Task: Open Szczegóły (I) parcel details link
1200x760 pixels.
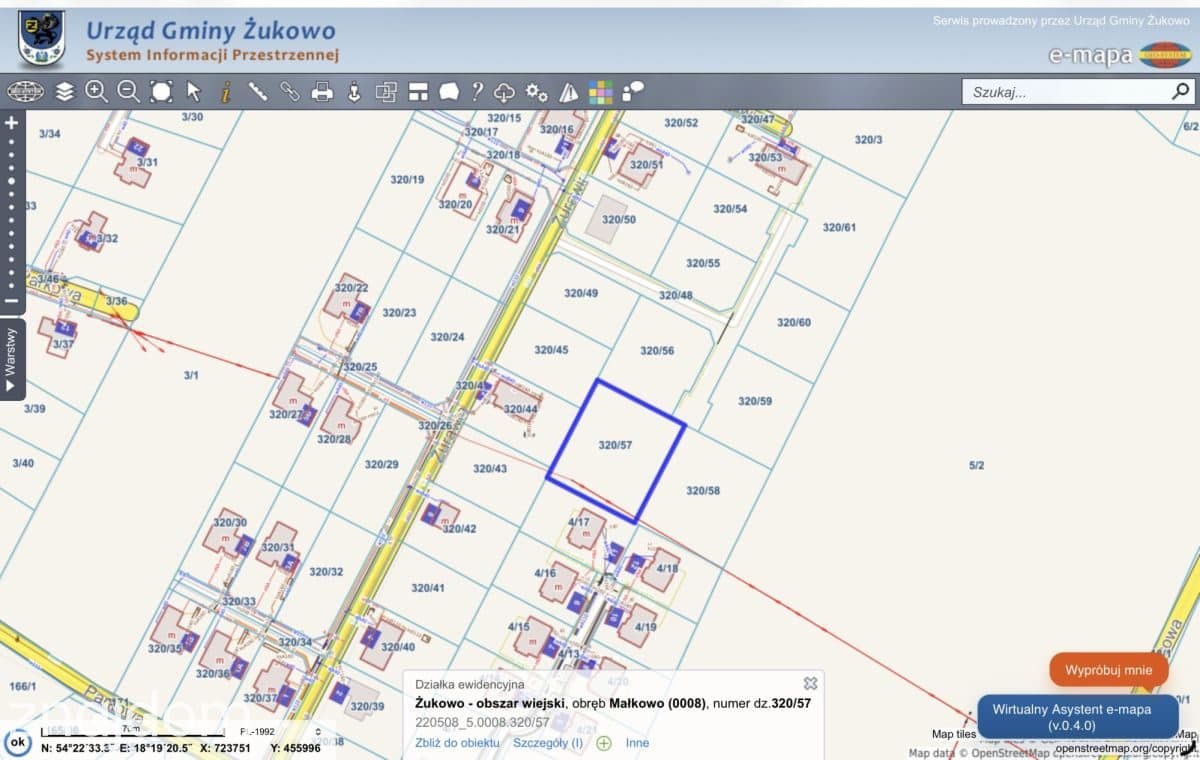Action: tap(548, 743)
